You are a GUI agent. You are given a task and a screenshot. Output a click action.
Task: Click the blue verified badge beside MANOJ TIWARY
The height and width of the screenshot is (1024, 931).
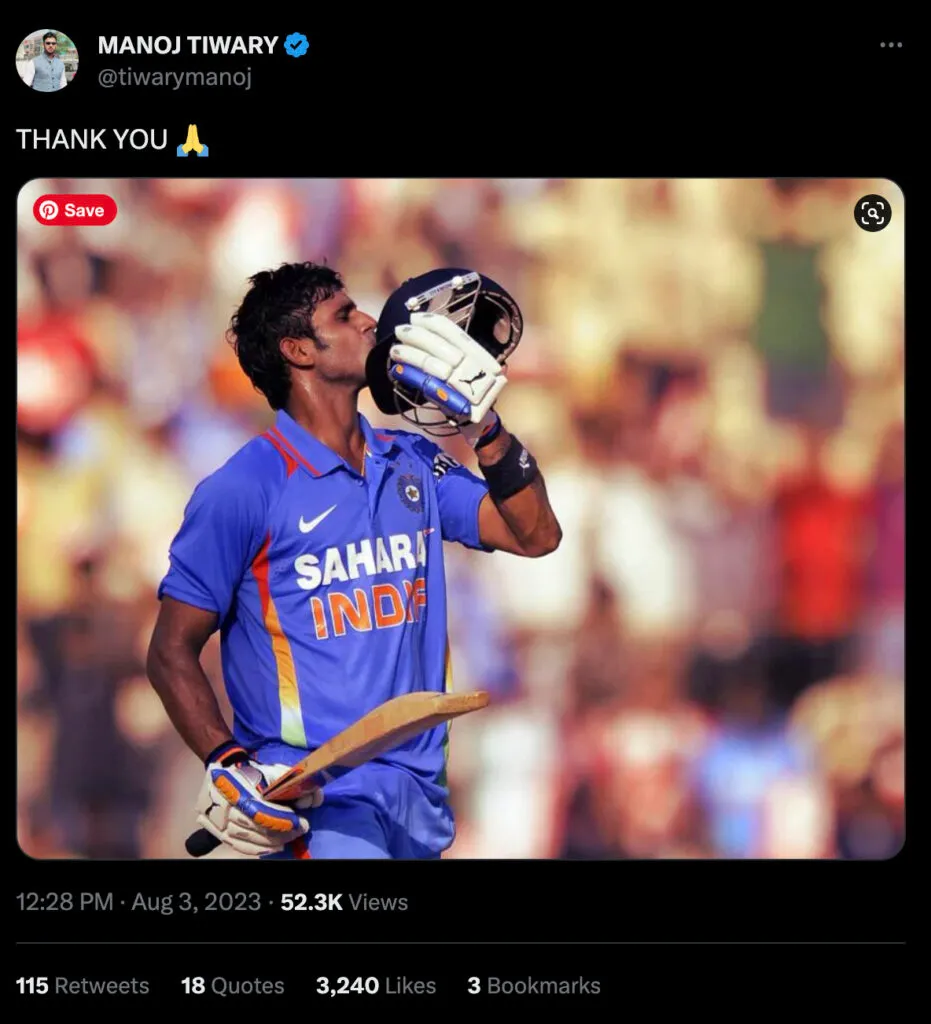297,44
